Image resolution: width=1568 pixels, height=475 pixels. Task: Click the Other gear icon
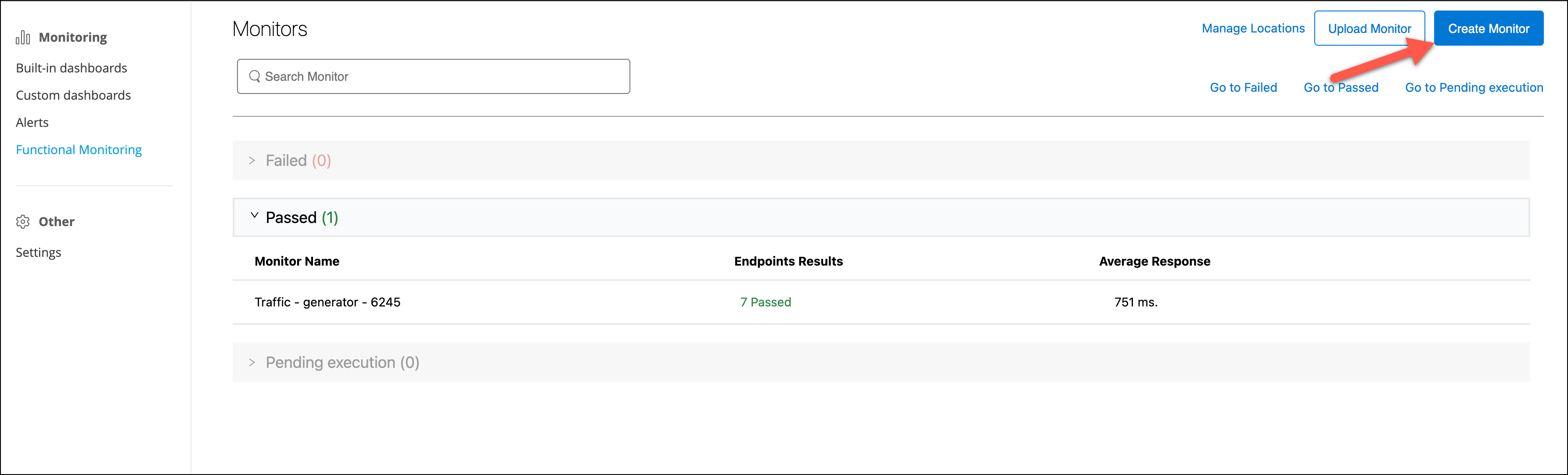[x=23, y=222]
